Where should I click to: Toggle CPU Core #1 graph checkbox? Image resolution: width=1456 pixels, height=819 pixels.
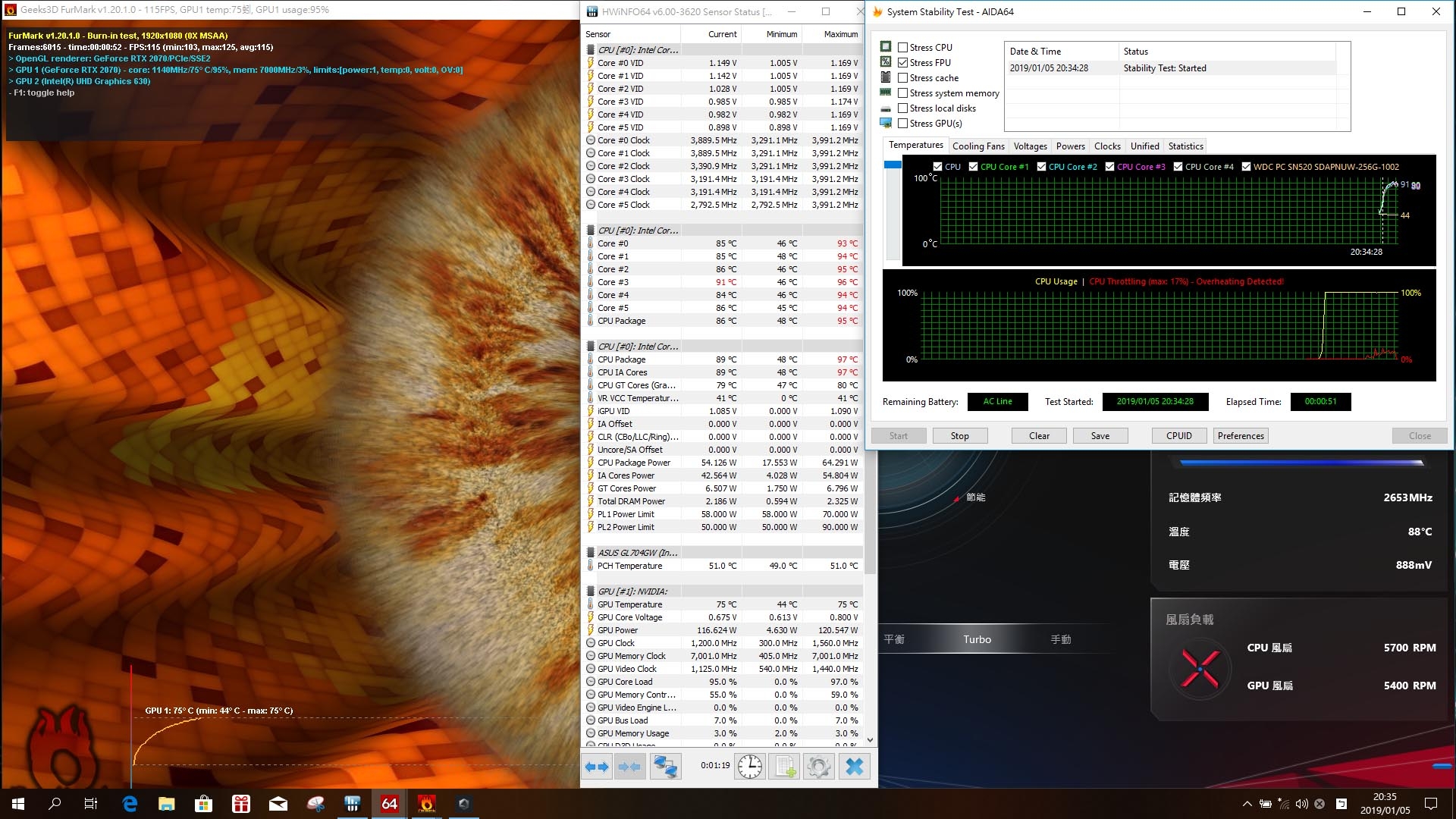tap(973, 167)
